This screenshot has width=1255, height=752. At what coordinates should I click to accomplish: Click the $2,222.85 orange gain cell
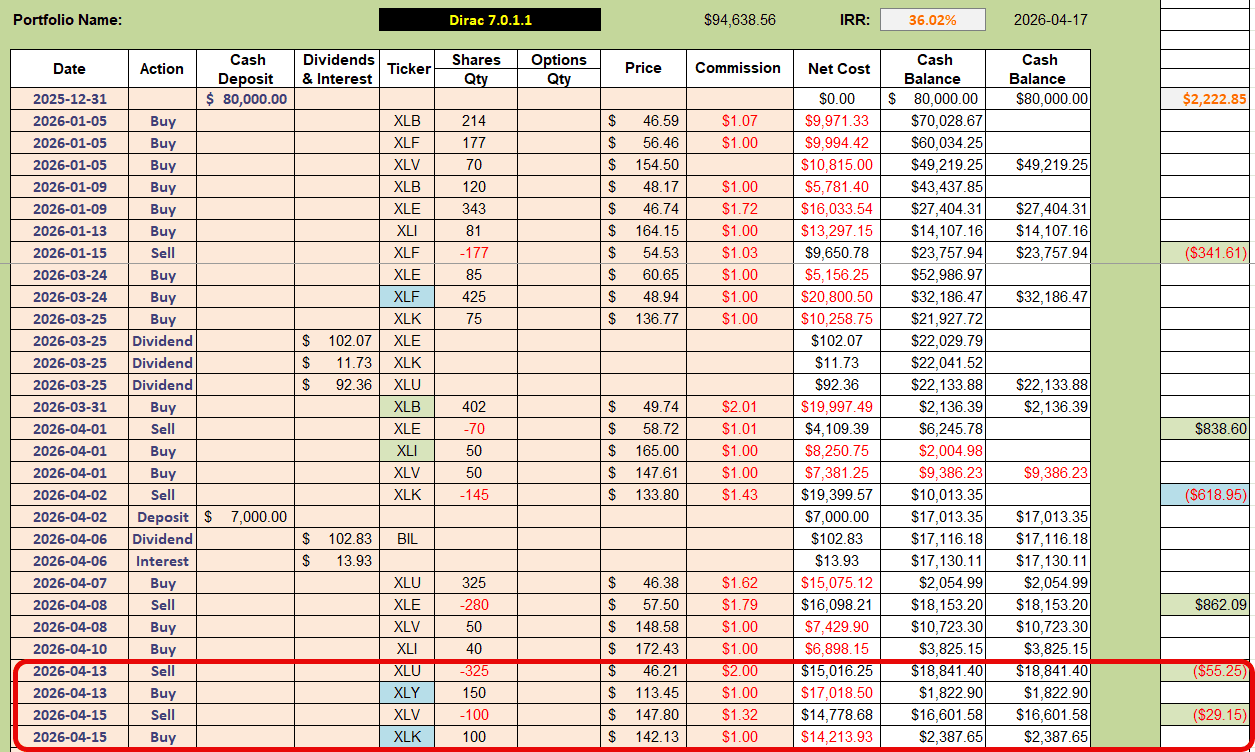pos(1205,99)
